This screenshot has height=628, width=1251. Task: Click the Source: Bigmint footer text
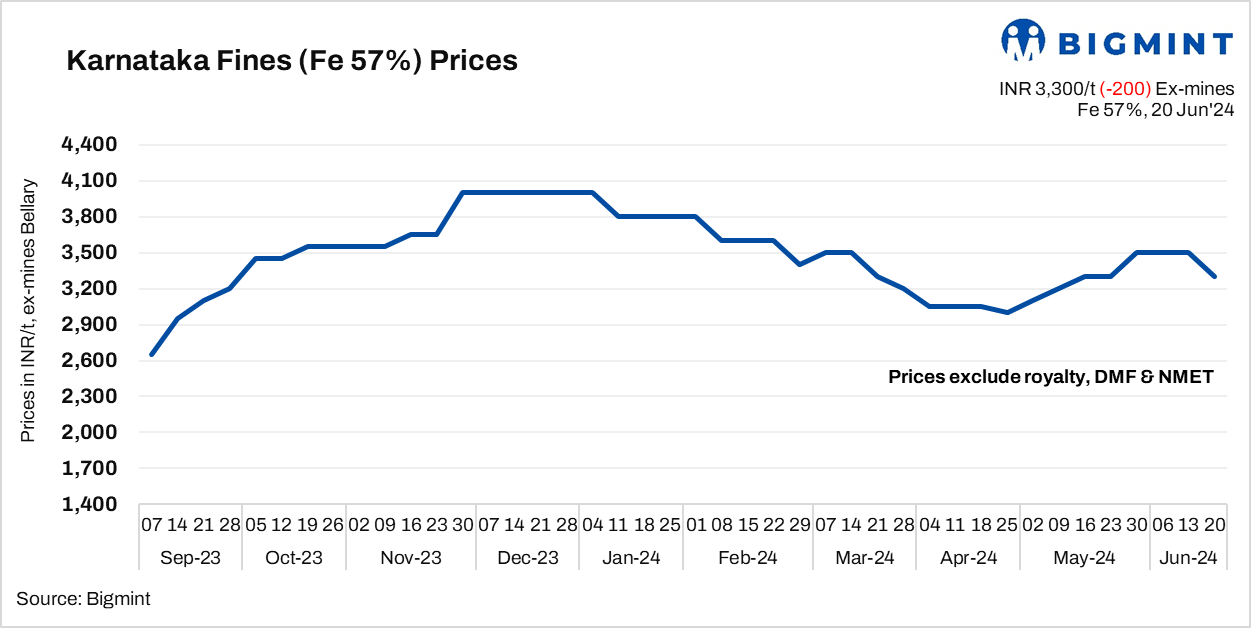(x=83, y=598)
